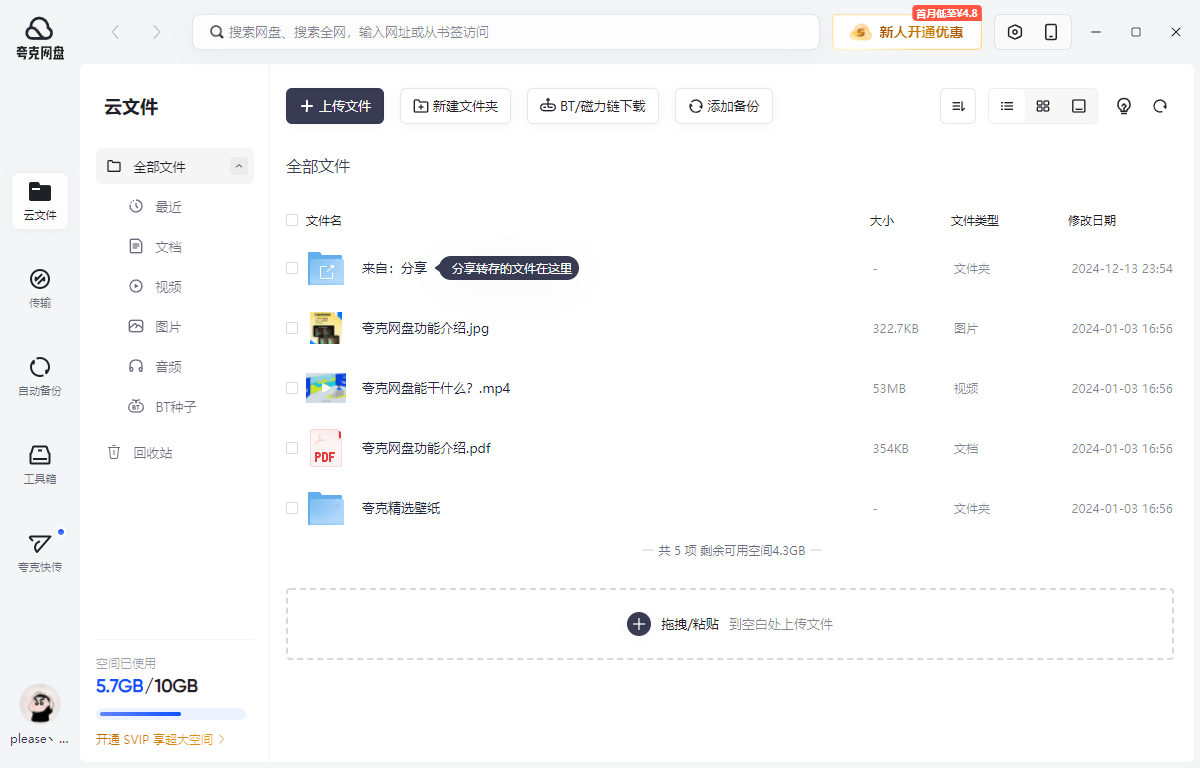
Task: Open the 自动备份 auto backup section
Action: (40, 377)
